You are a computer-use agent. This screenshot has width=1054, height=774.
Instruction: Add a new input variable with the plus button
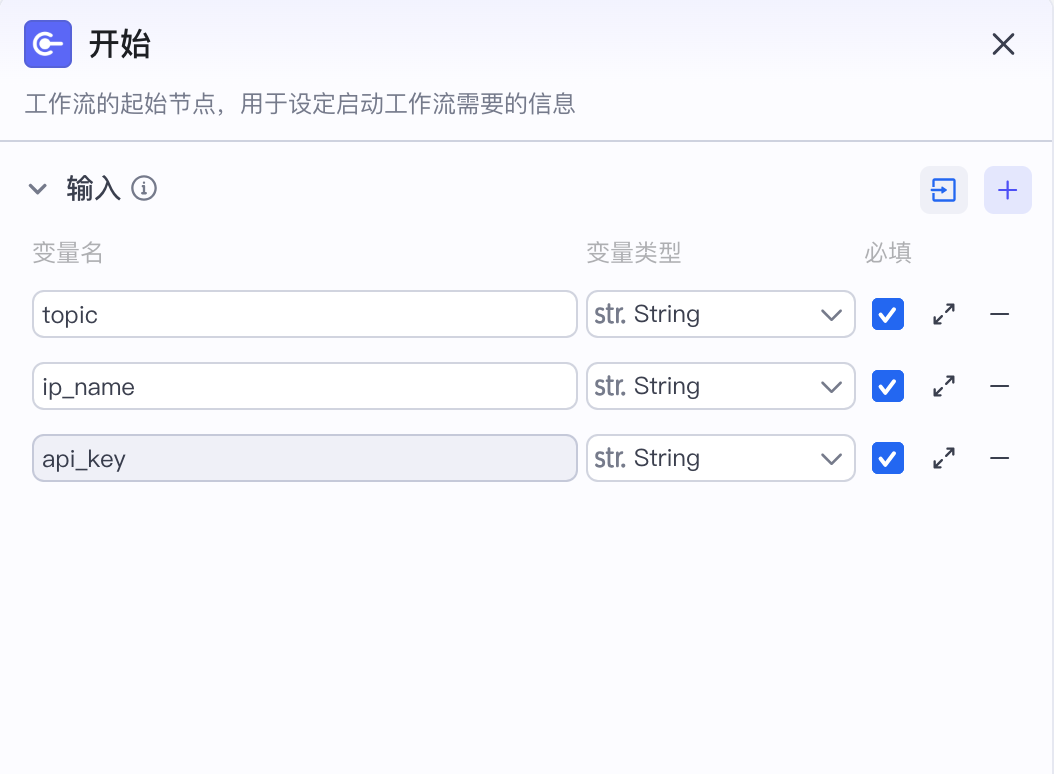click(x=1007, y=190)
